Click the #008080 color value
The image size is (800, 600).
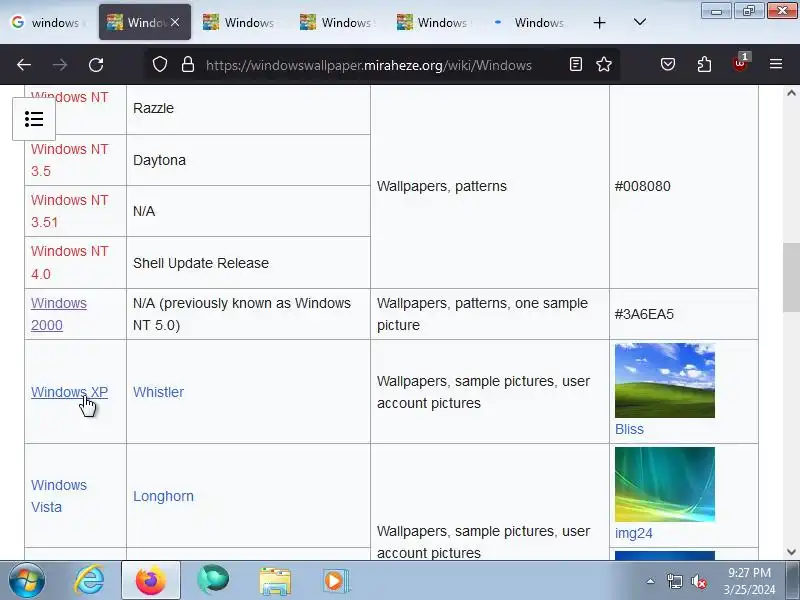[x=642, y=186]
